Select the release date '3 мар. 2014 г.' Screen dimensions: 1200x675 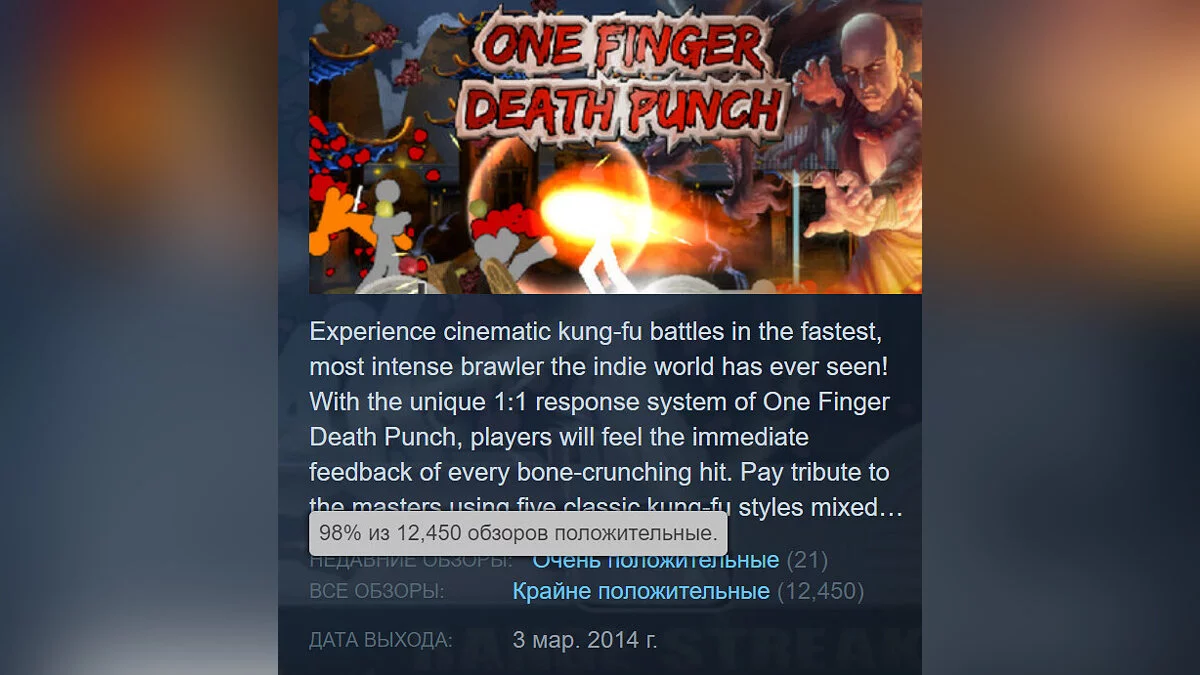tap(585, 640)
